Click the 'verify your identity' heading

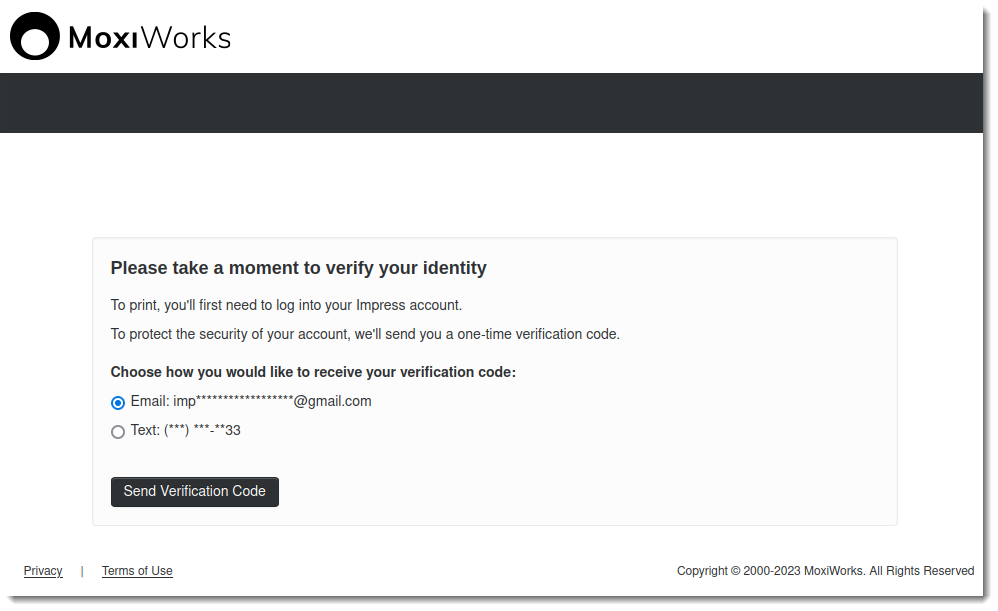298,268
